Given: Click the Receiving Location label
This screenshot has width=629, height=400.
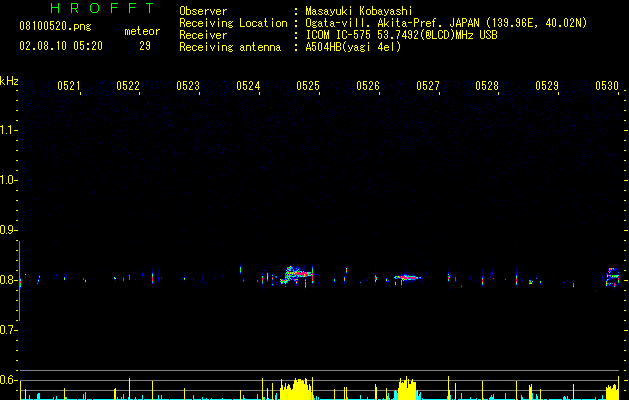Looking at the screenshot, I should pos(233,23).
